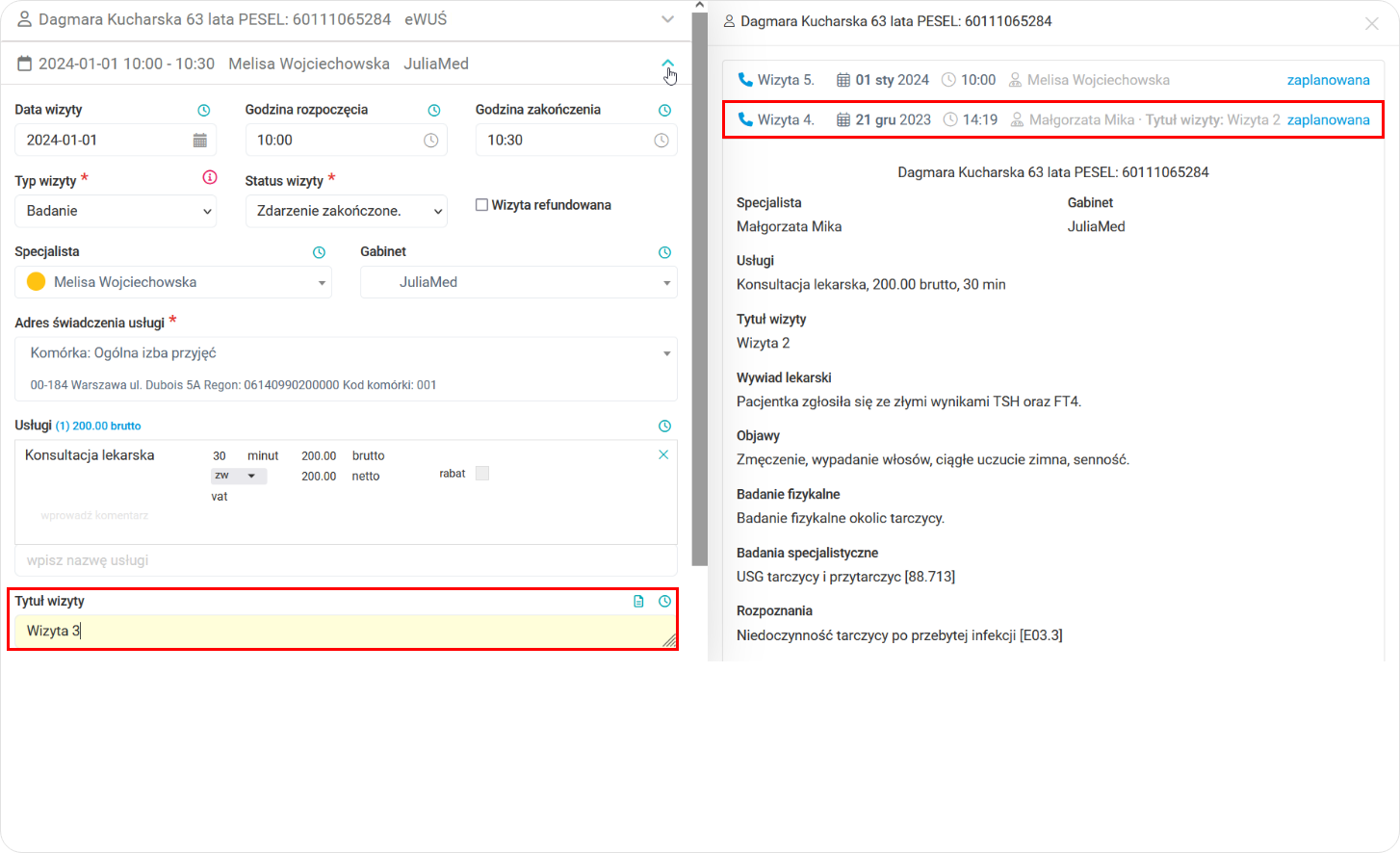Viewport: 1400px width, 853px height.
Task: Click the yellow color dot of the specialist
Action: click(x=37, y=282)
